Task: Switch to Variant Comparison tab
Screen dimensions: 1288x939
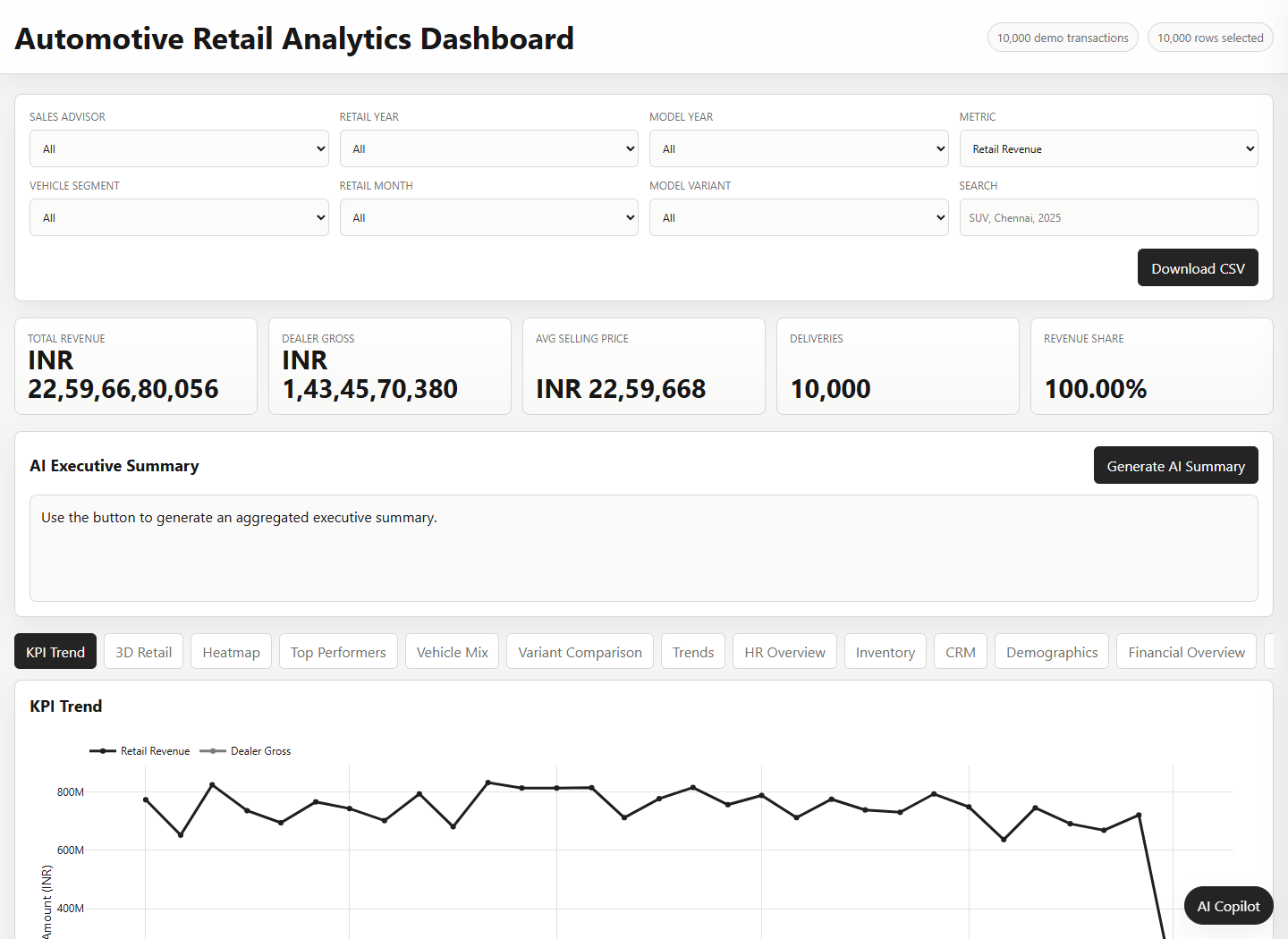Action: click(x=580, y=652)
